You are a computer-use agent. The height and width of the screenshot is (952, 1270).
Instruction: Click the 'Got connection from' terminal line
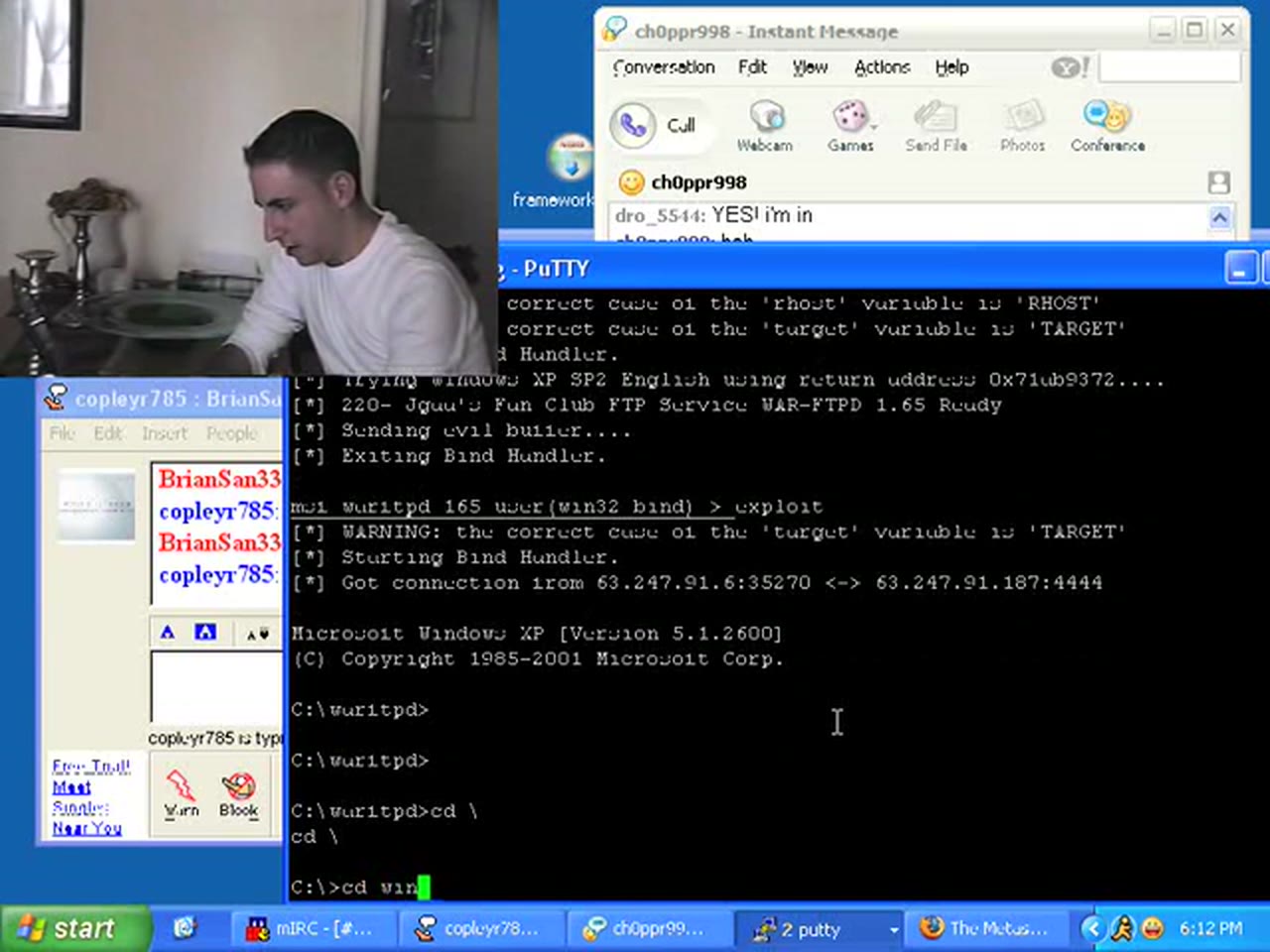(697, 582)
